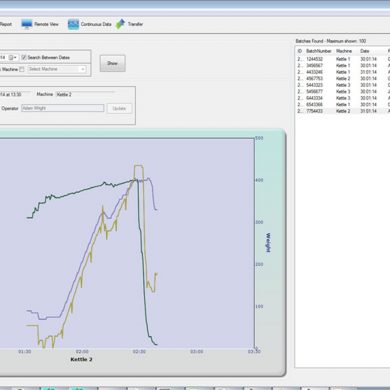390x390 pixels.
Task: Open the date picker calendar dropdown
Action: point(13,57)
